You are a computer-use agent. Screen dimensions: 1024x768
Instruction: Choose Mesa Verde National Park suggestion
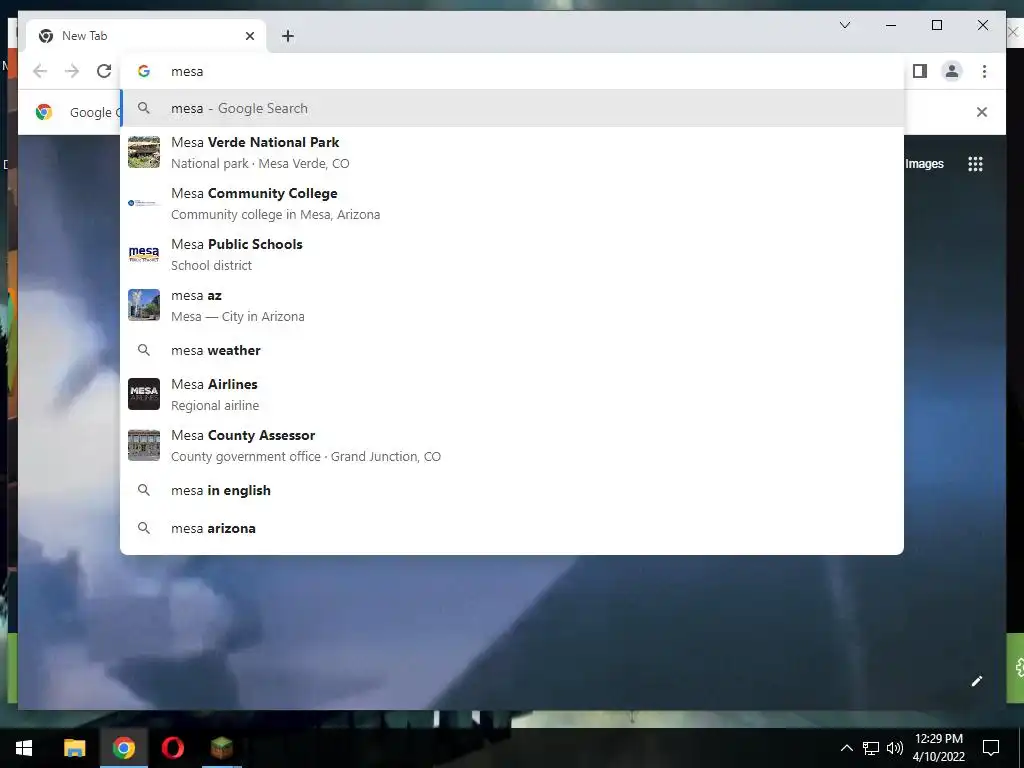(512, 152)
